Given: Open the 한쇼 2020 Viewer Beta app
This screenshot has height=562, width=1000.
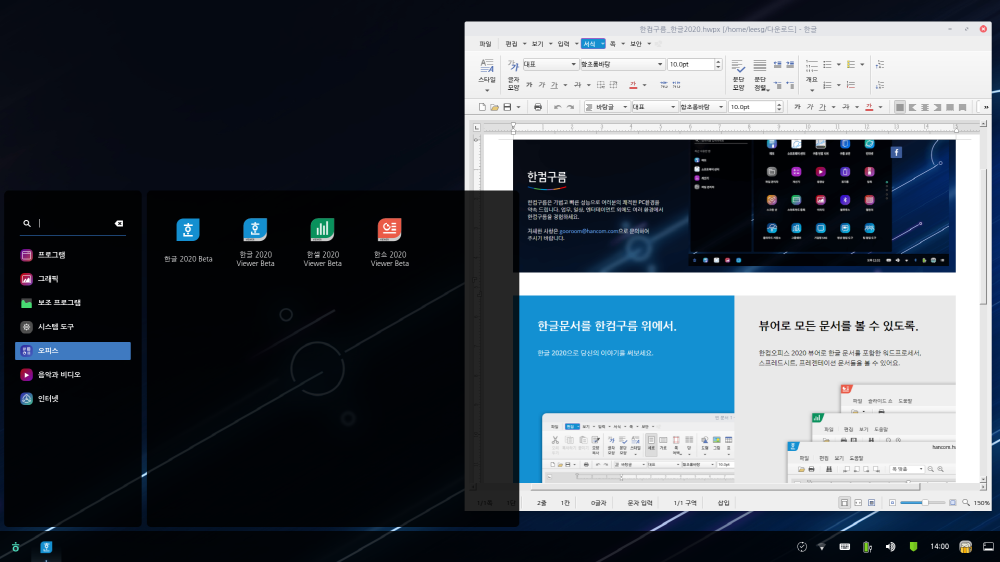Looking at the screenshot, I should [389, 231].
